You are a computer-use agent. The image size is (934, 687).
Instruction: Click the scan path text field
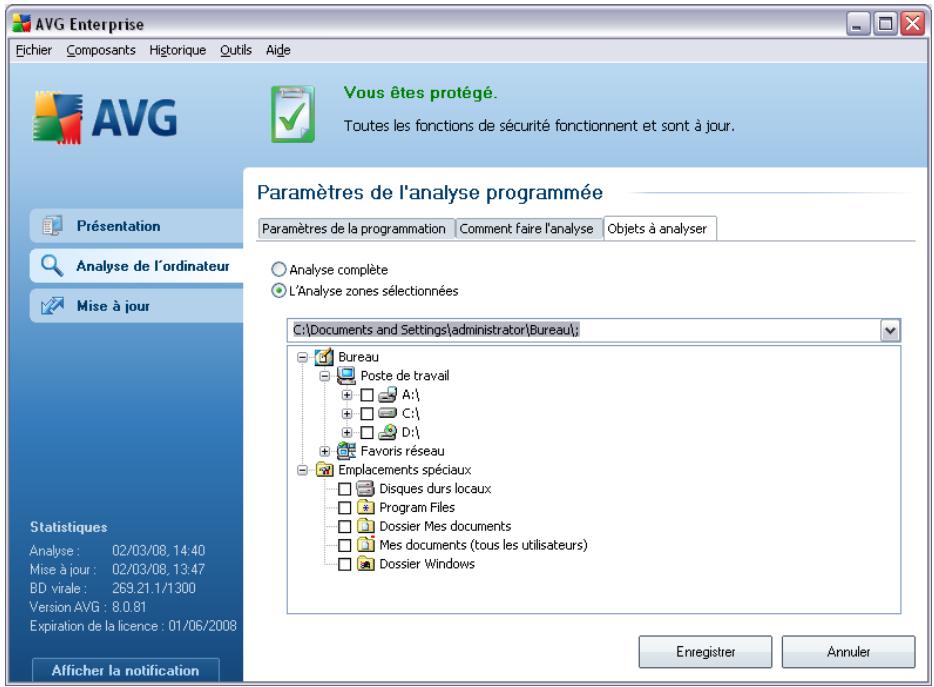pyautogui.click(x=585, y=330)
